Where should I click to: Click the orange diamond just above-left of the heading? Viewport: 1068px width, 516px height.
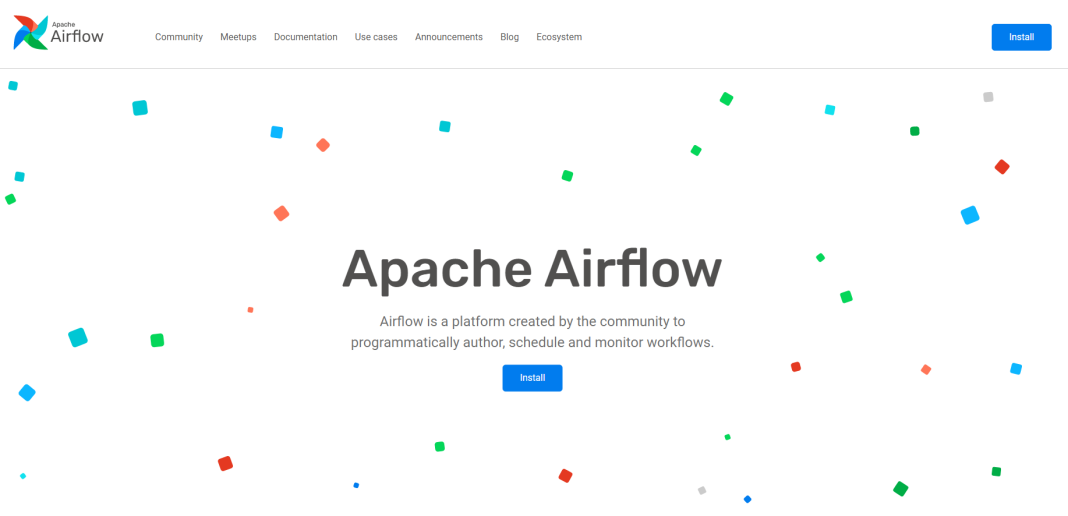[281, 213]
